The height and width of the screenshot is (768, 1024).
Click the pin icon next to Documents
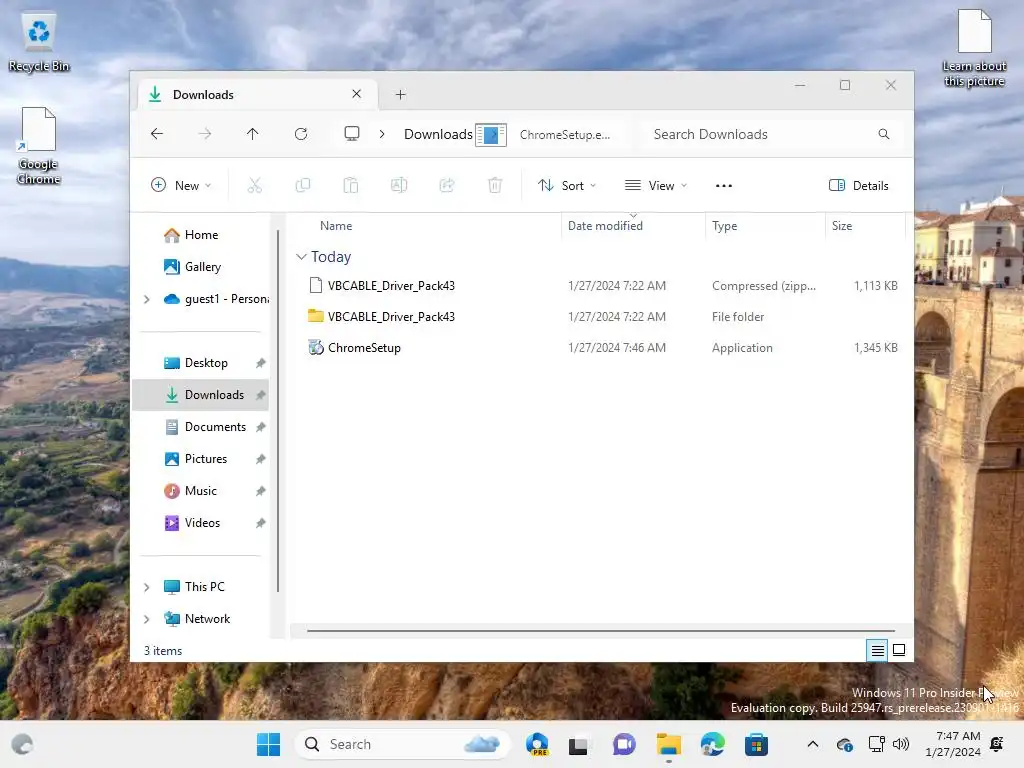pyautogui.click(x=261, y=427)
